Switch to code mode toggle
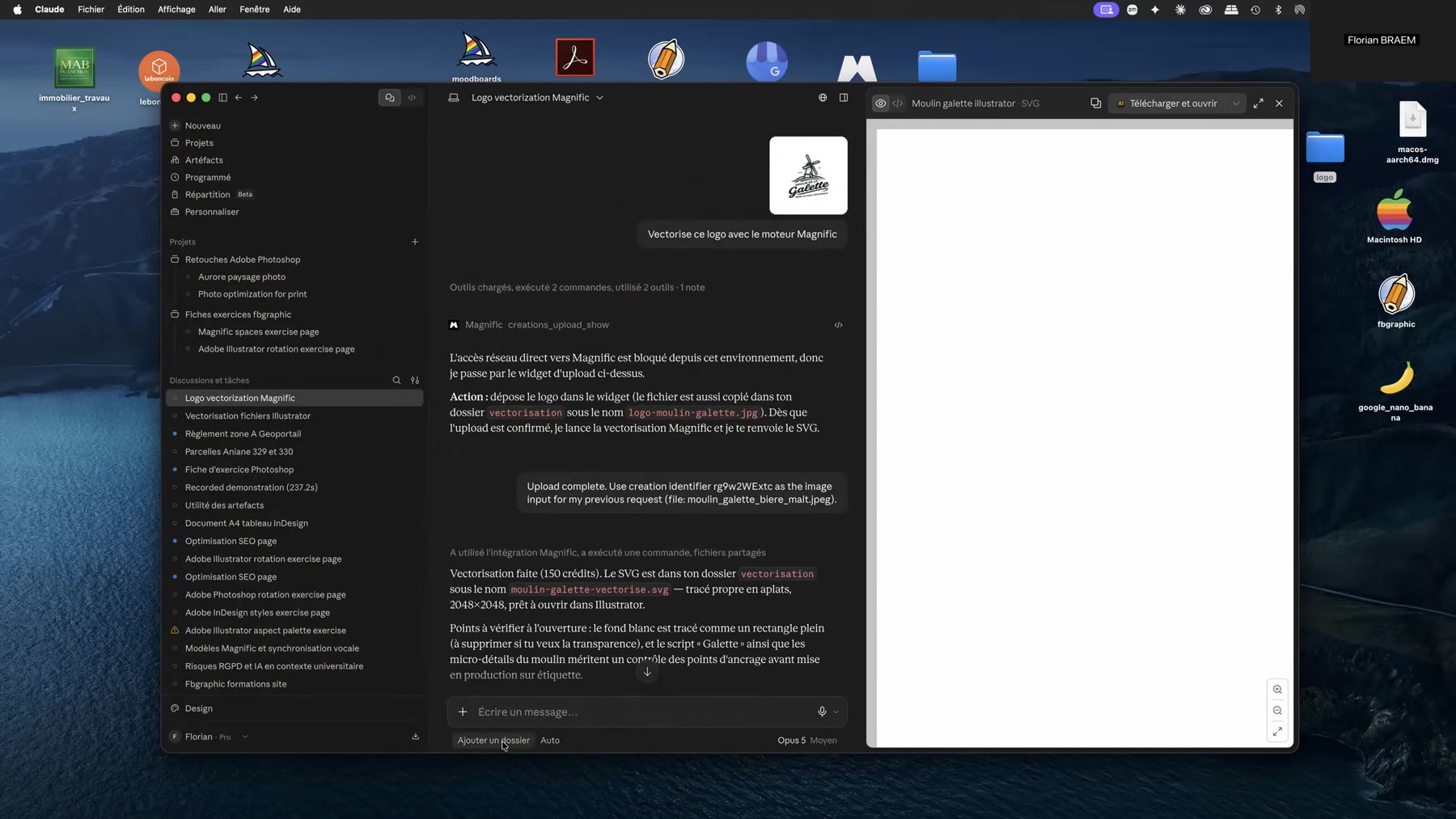 point(412,98)
